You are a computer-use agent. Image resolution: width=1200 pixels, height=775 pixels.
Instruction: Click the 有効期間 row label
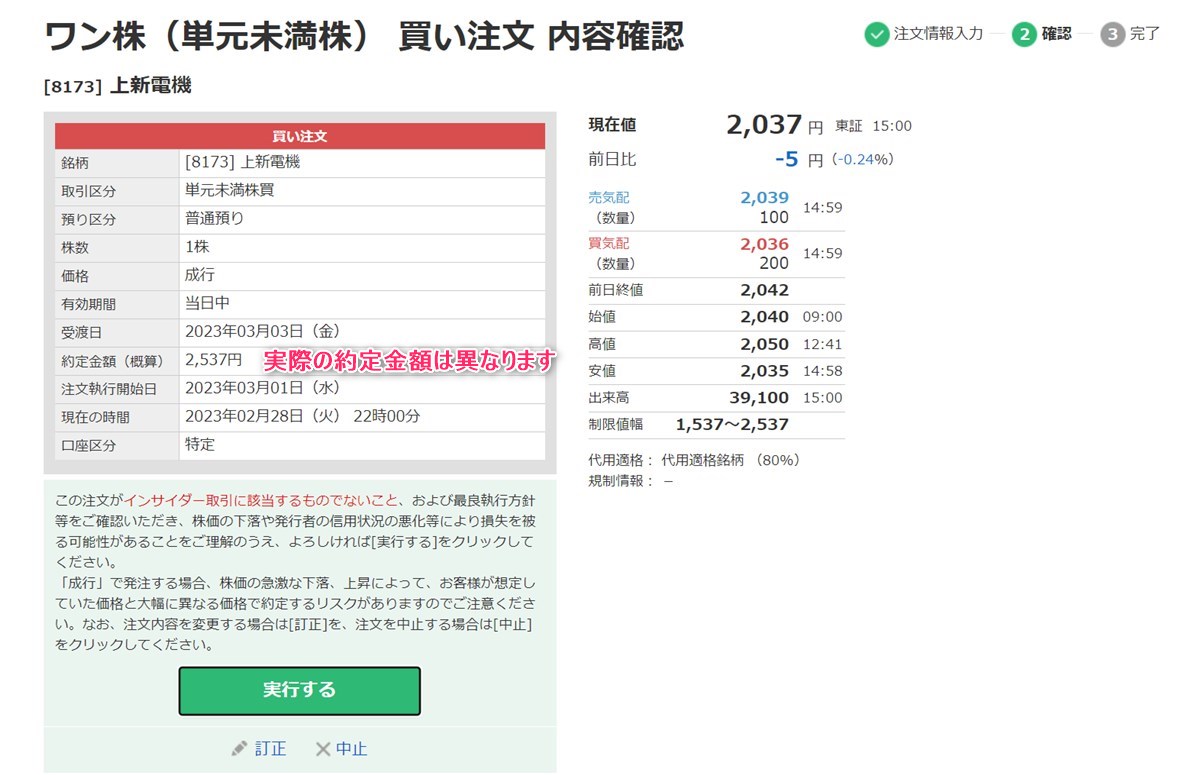[89, 304]
